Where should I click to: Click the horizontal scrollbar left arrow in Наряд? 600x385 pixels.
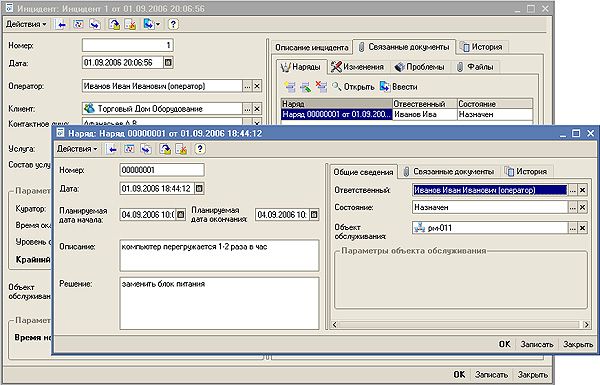pyautogui.click(x=334, y=325)
